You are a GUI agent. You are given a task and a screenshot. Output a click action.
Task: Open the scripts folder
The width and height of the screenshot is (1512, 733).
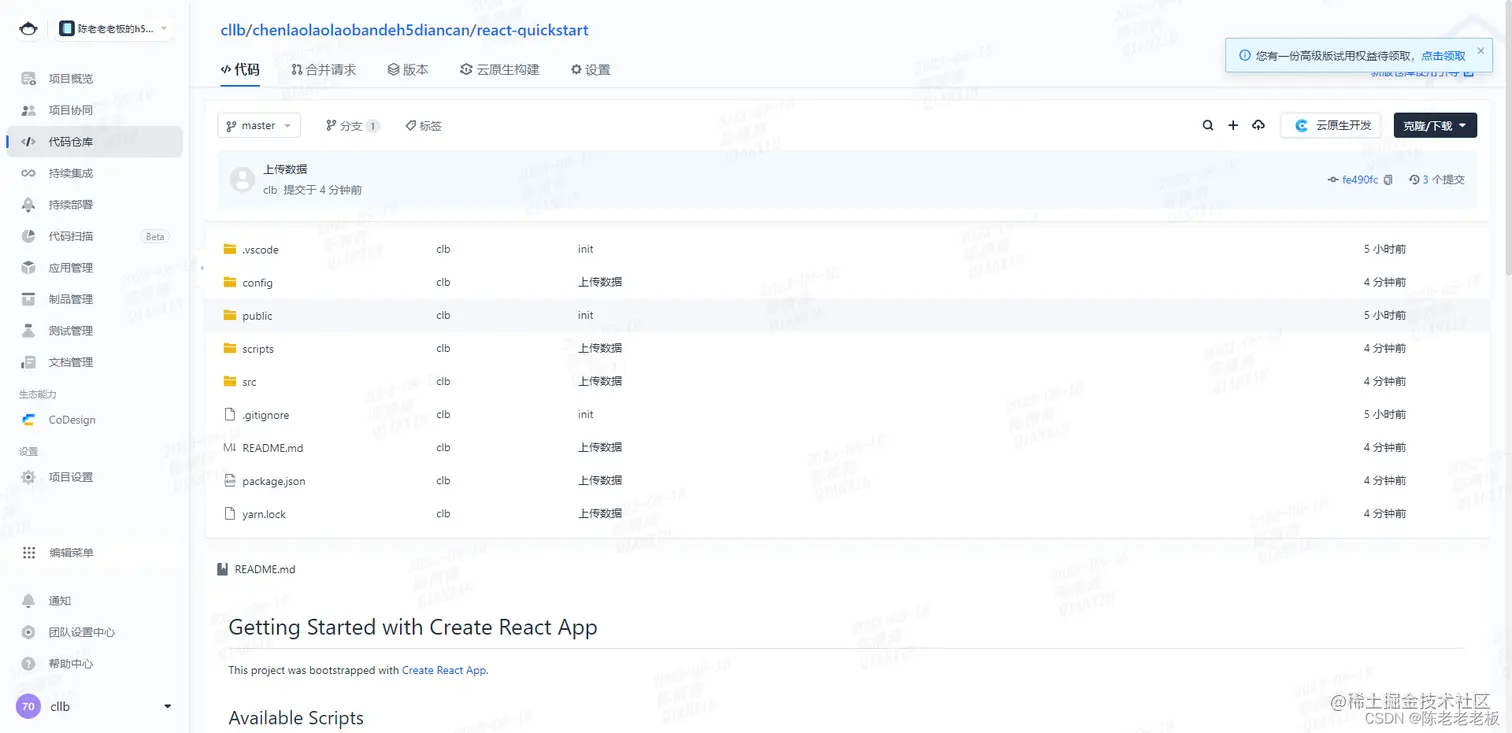click(x=258, y=349)
